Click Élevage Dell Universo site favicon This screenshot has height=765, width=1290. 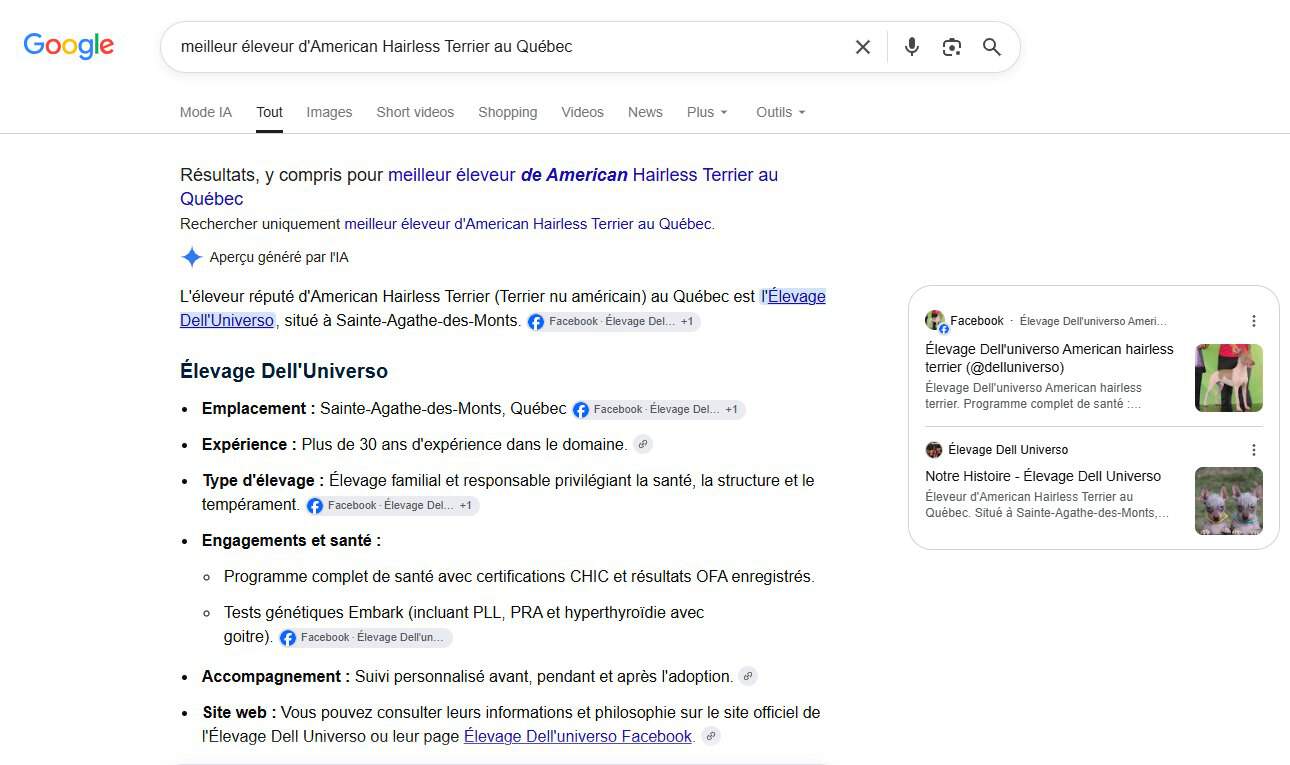(x=934, y=450)
